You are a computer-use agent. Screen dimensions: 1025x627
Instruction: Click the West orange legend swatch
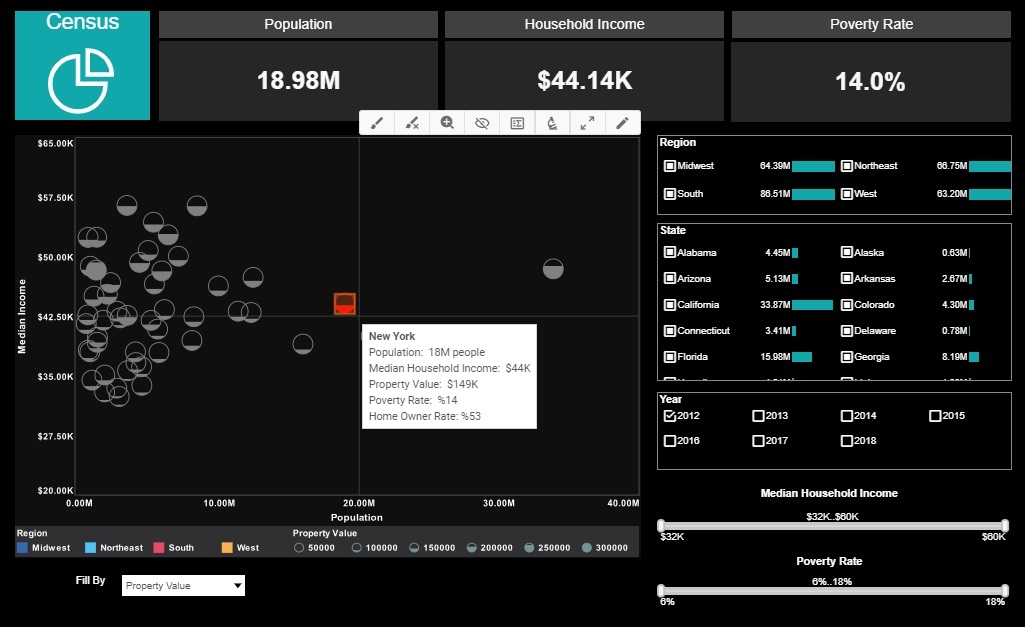click(227, 548)
